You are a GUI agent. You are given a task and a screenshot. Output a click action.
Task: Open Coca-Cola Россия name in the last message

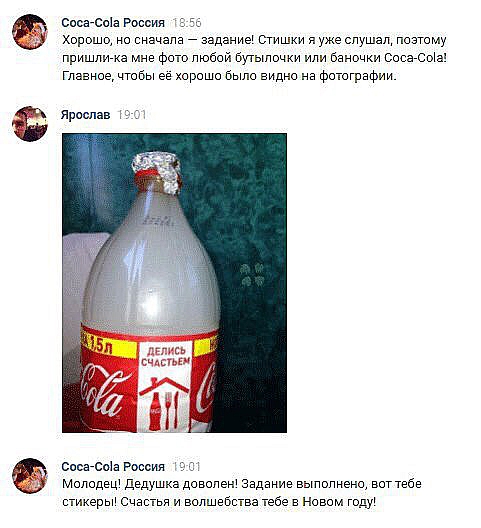[x=113, y=467]
